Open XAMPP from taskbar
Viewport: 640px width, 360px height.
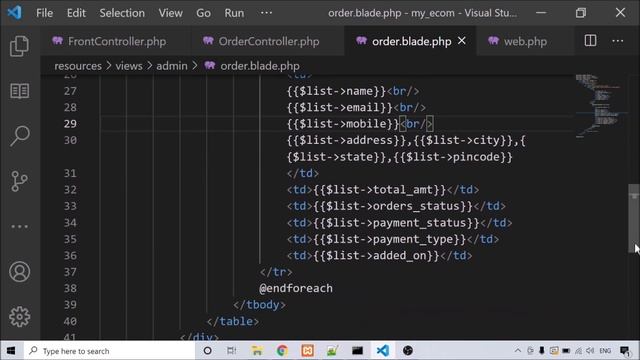click(307, 351)
